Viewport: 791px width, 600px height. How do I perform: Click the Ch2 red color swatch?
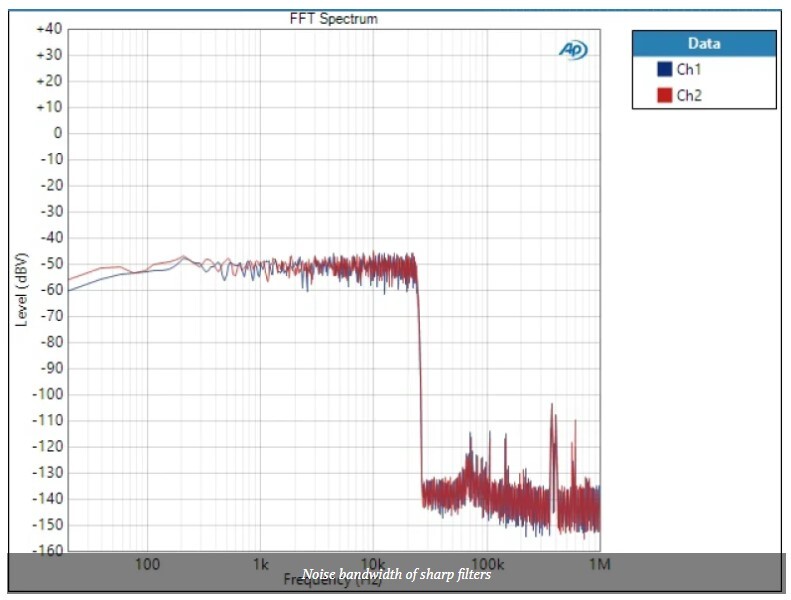click(664, 95)
